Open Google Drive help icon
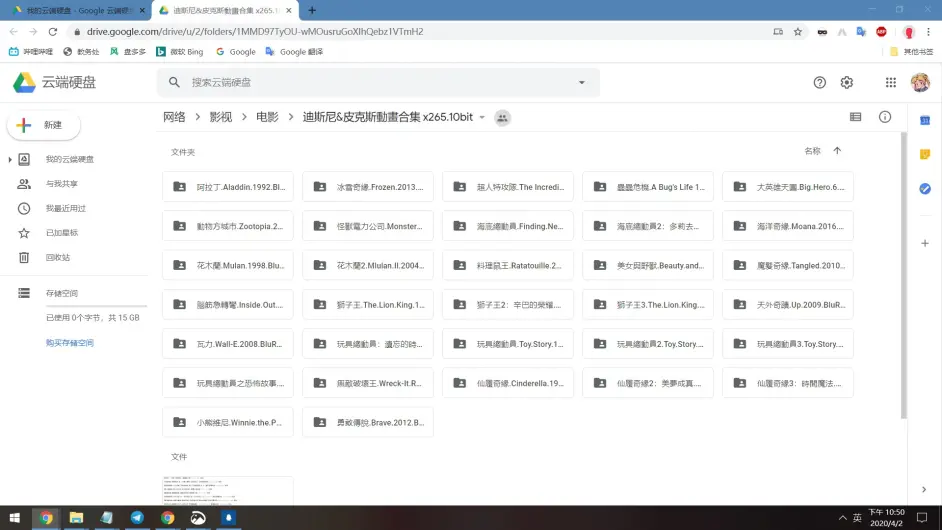Viewport: 942px width, 530px height. coord(819,82)
